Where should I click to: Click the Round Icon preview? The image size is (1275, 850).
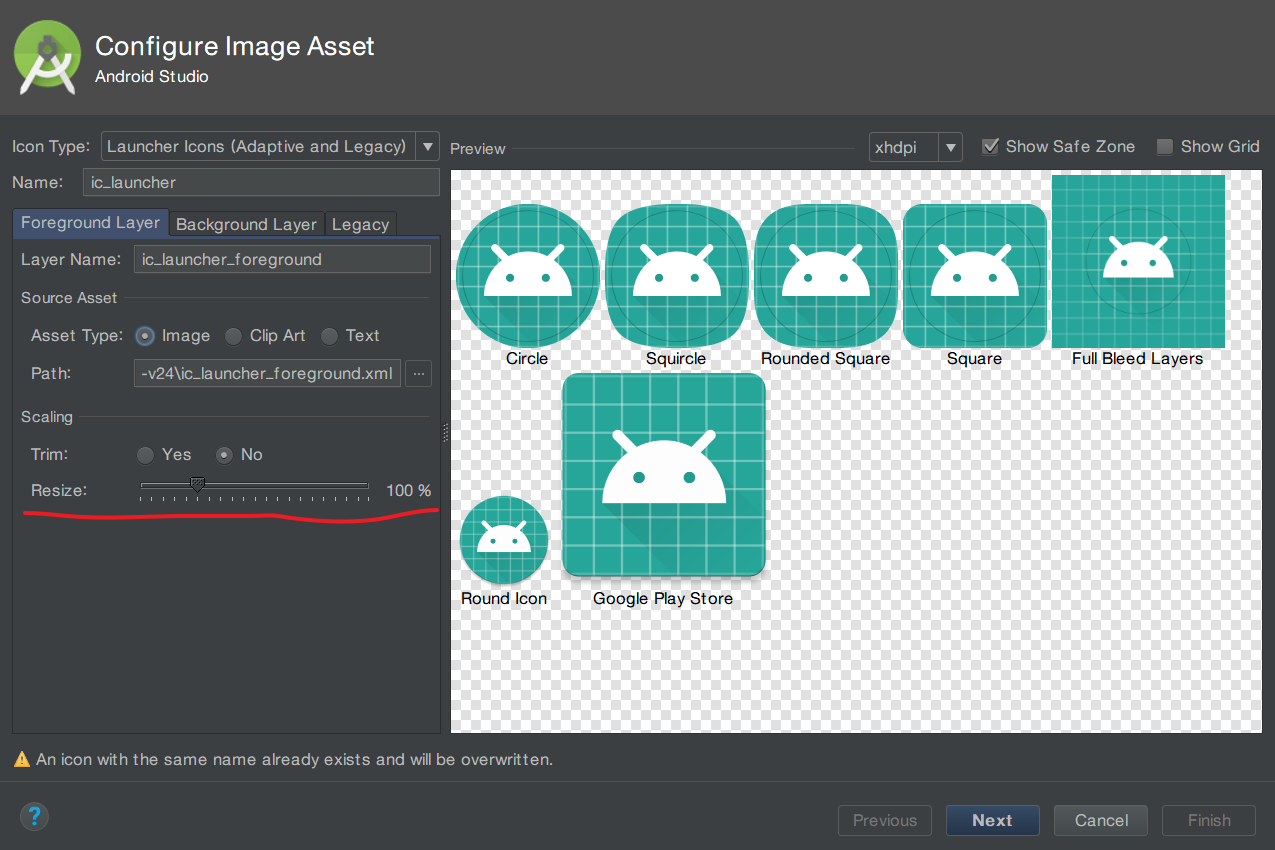tap(503, 539)
